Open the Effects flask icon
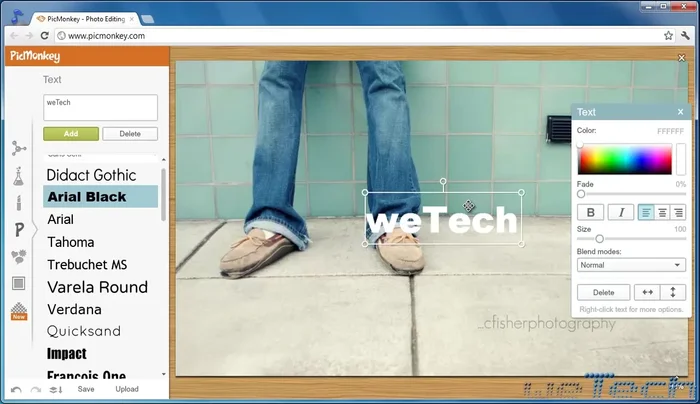 18,176
